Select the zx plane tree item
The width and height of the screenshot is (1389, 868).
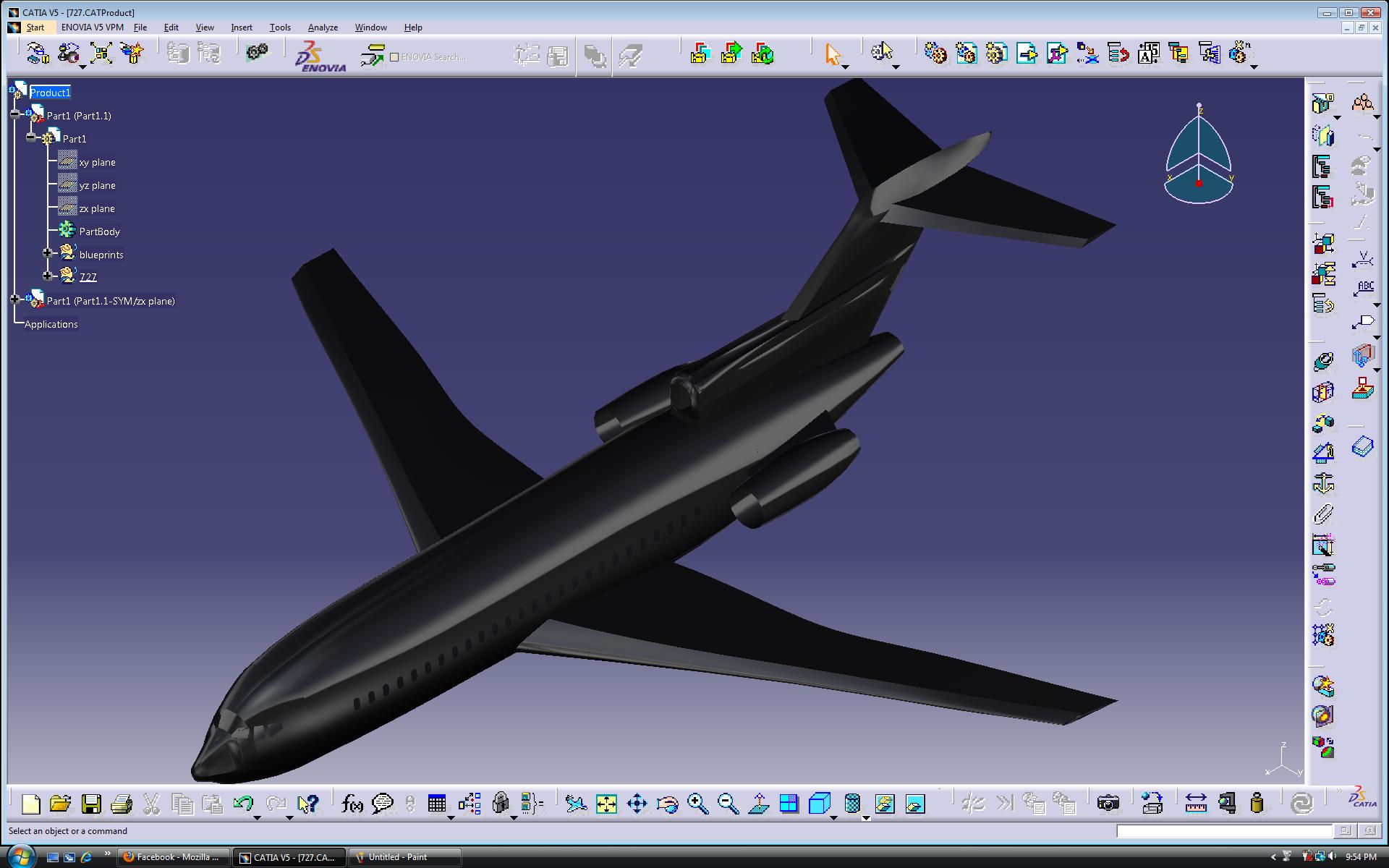(x=97, y=209)
